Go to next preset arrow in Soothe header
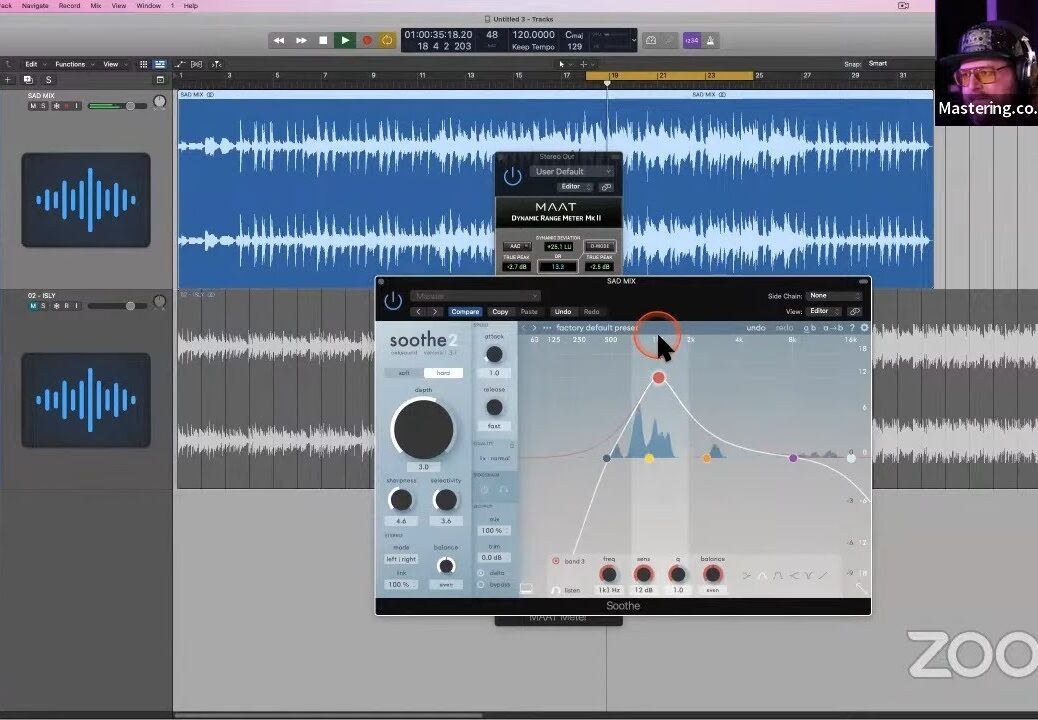Image resolution: width=1038 pixels, height=720 pixels. pos(435,312)
